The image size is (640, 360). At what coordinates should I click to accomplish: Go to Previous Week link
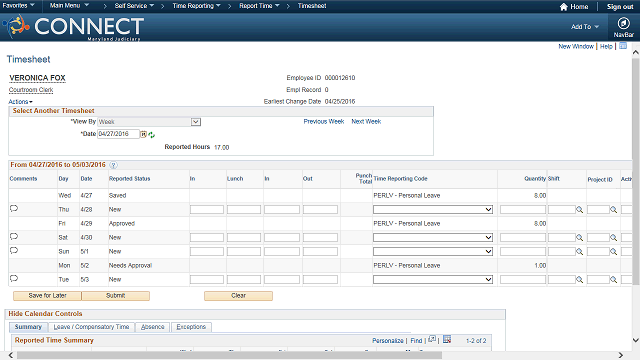[x=324, y=122]
